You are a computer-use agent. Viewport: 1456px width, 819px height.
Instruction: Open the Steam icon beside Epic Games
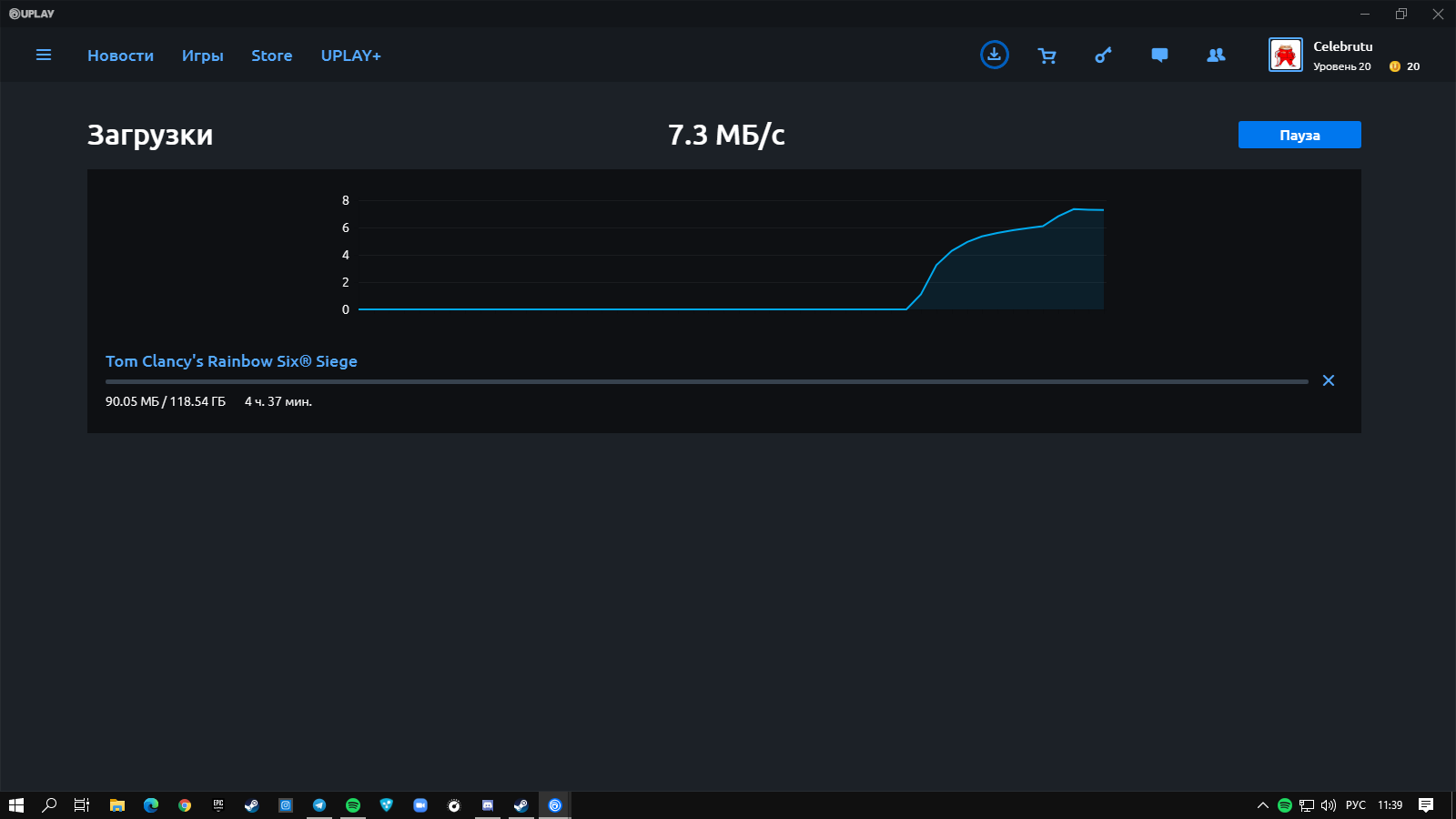252,805
